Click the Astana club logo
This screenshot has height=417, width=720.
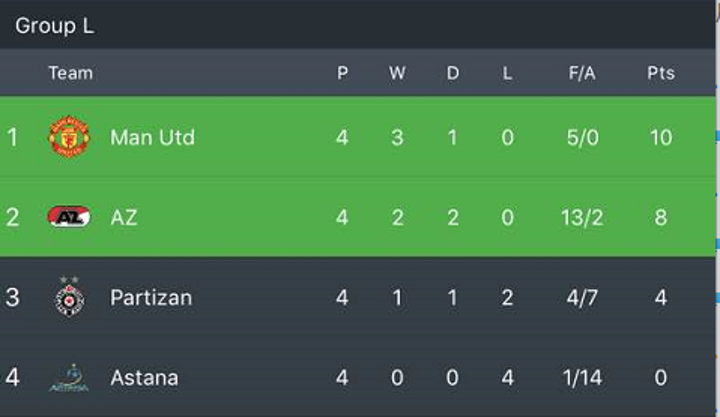click(70, 378)
